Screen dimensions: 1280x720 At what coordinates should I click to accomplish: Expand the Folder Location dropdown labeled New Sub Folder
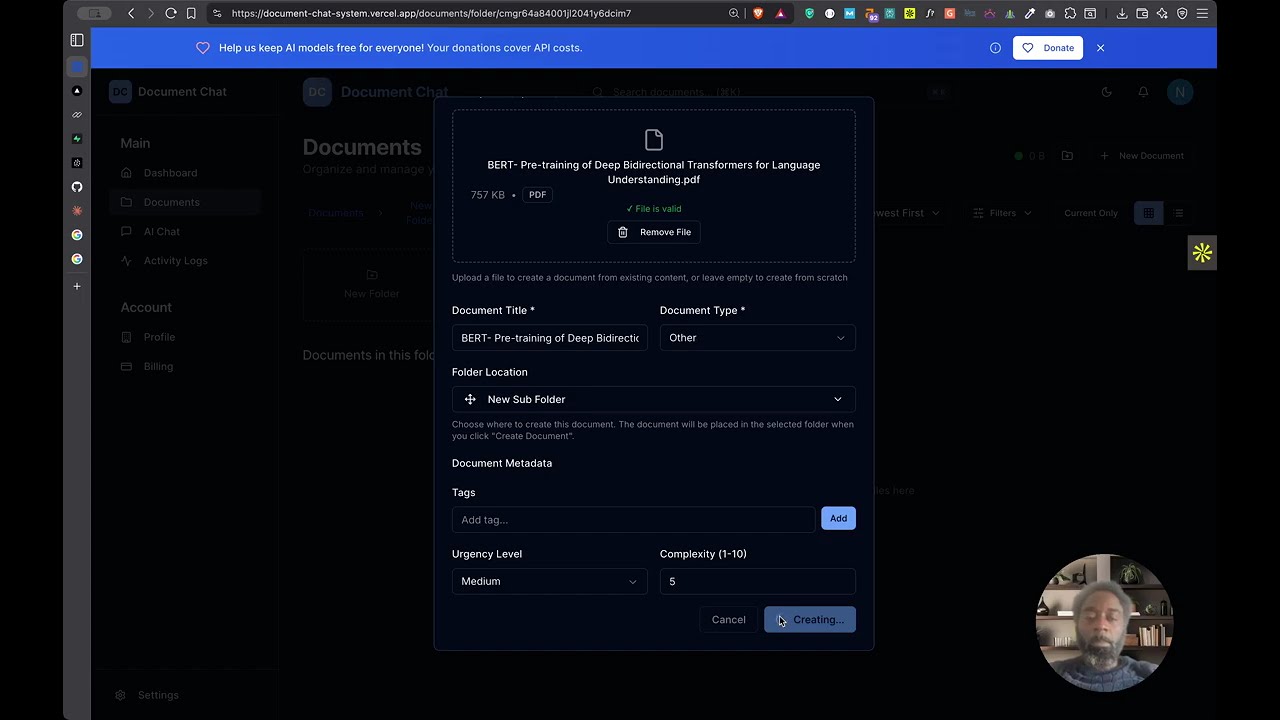pos(653,399)
